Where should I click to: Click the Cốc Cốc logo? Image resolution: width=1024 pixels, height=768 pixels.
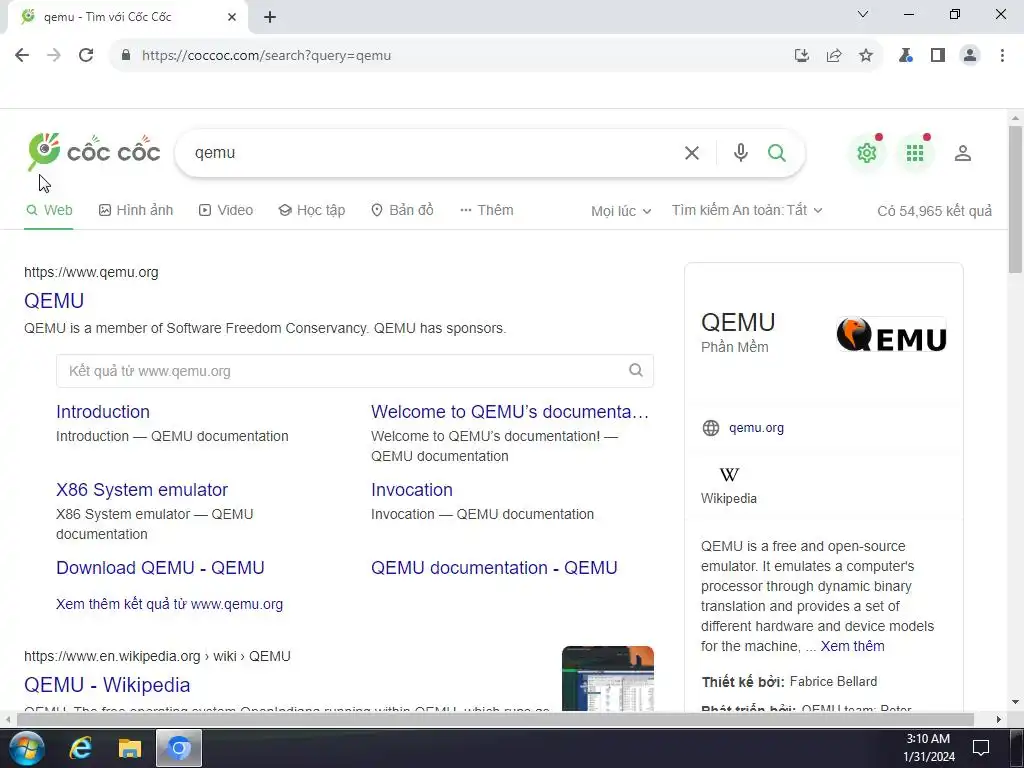coord(94,152)
